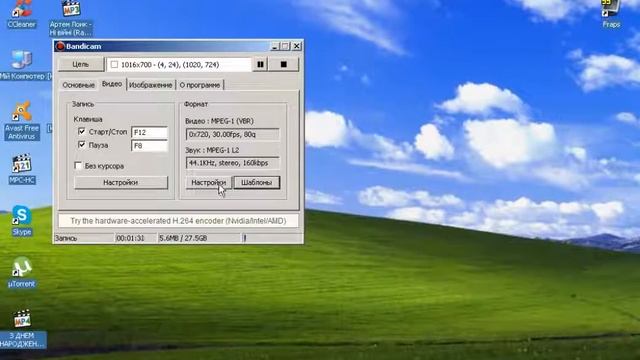Click the audio format info 44.1KHz, stereo
This screenshot has width=640, height=360.
tap(233, 163)
